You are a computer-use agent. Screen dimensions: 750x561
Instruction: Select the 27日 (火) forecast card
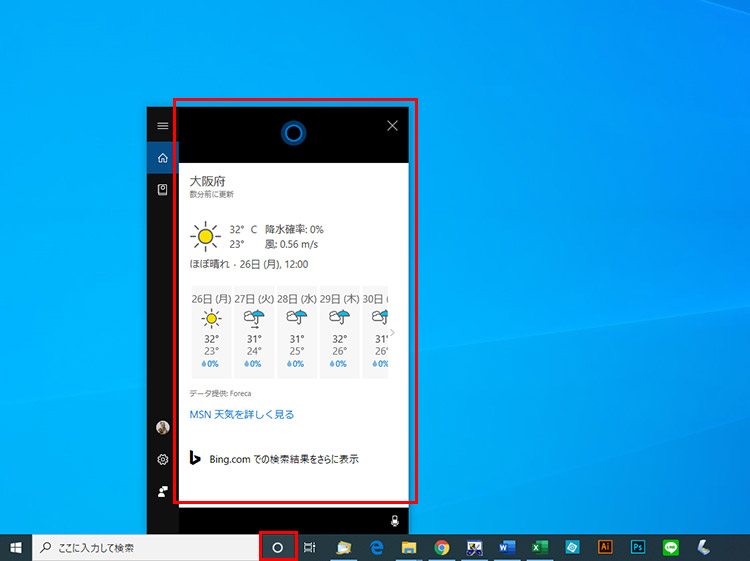pos(253,332)
